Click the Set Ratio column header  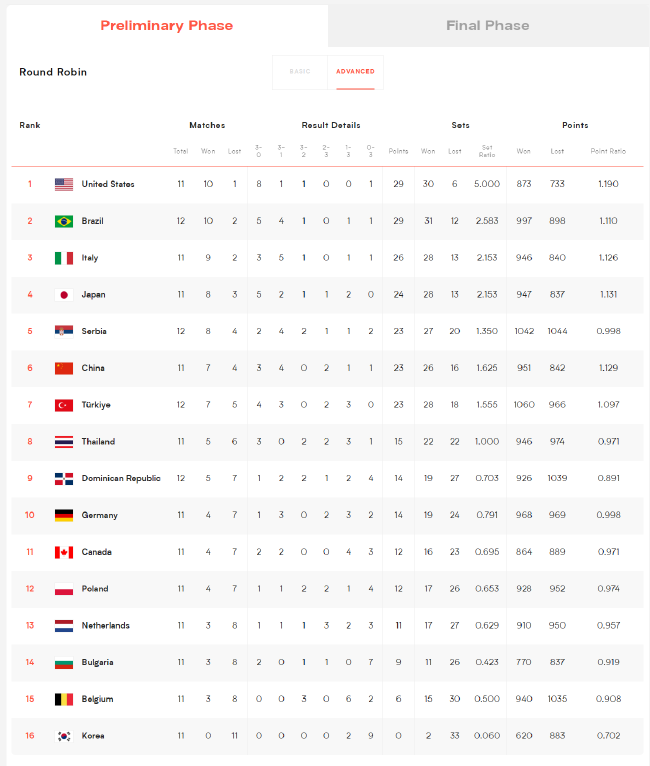coord(487,151)
